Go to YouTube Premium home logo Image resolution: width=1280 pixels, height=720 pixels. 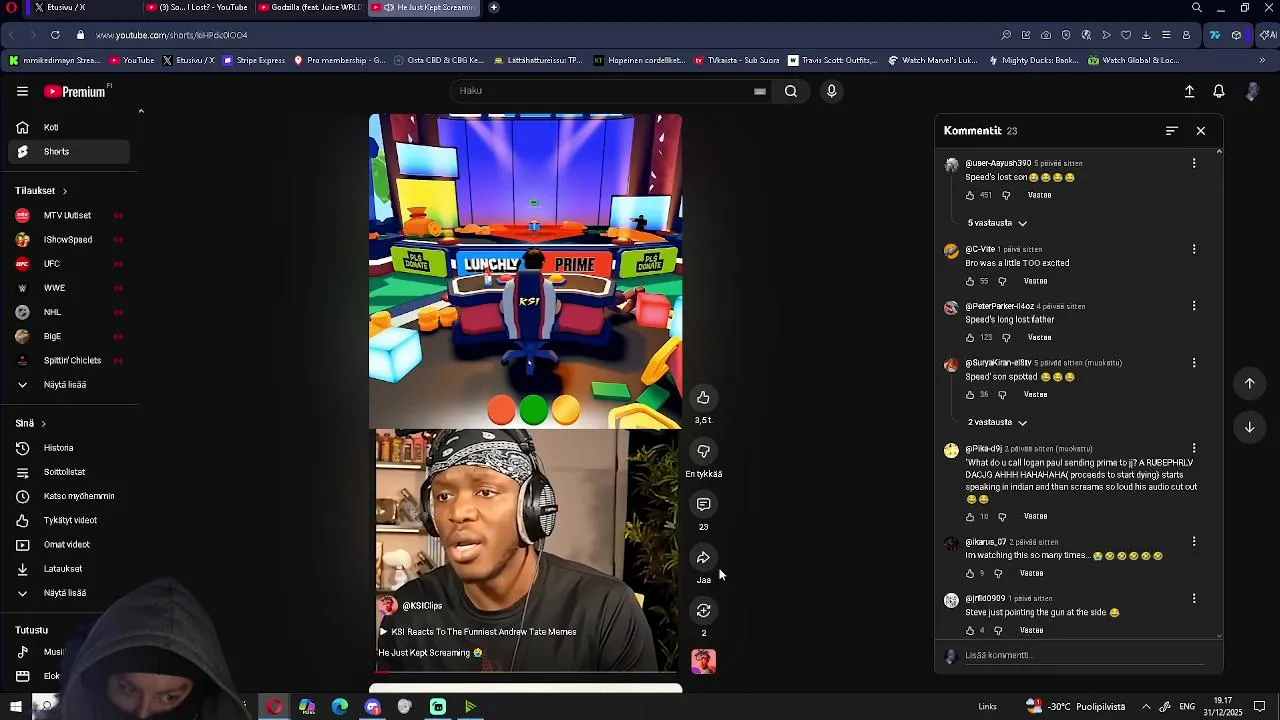[77, 91]
